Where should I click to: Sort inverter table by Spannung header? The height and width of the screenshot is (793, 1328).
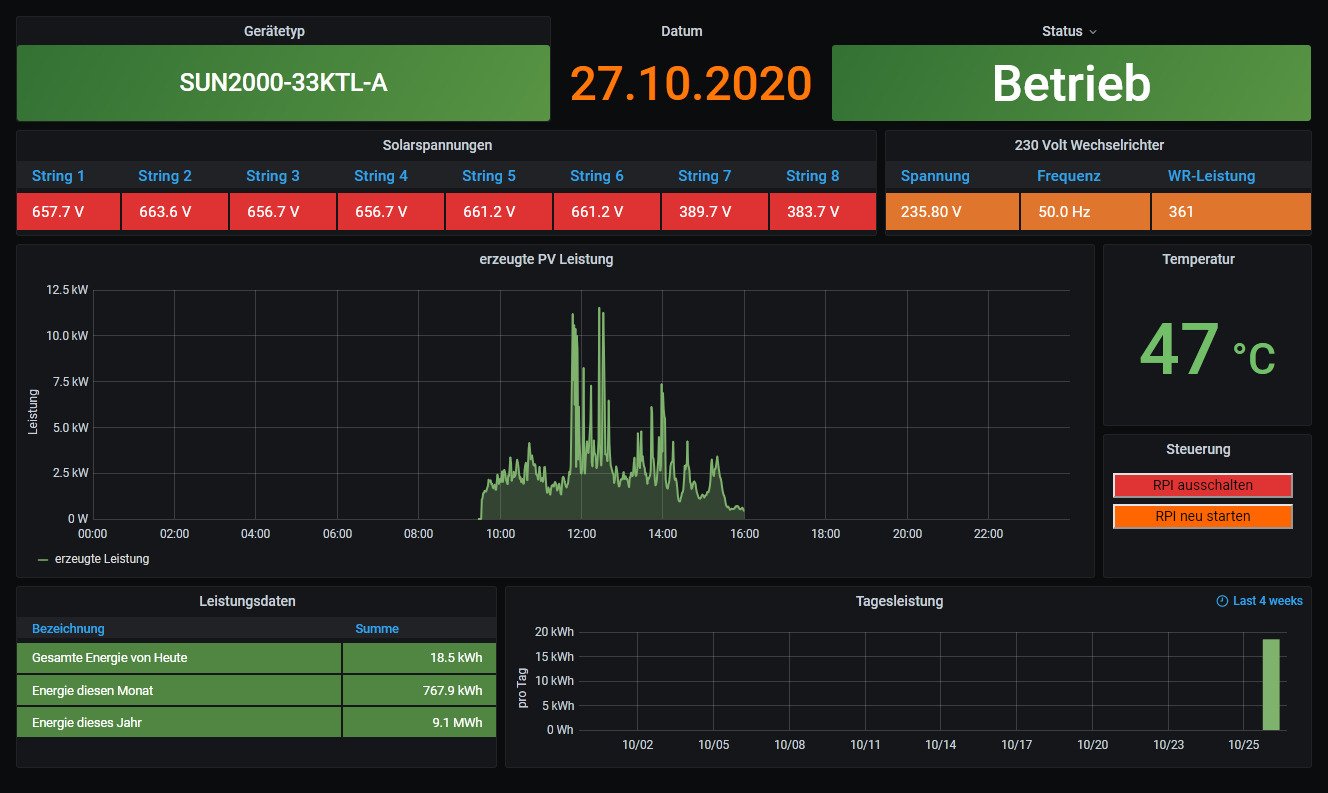pyautogui.click(x=935, y=176)
